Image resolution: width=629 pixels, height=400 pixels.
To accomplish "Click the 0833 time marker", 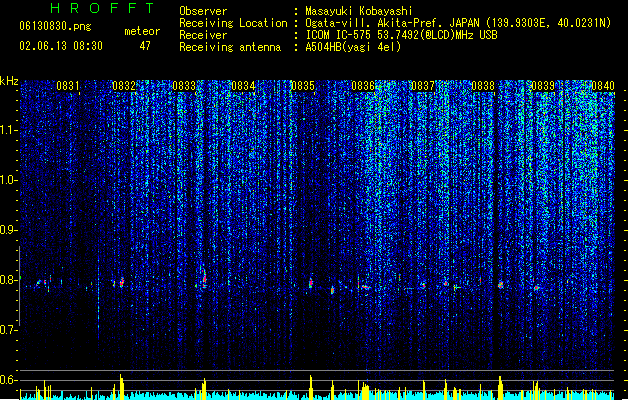I will point(184,86).
